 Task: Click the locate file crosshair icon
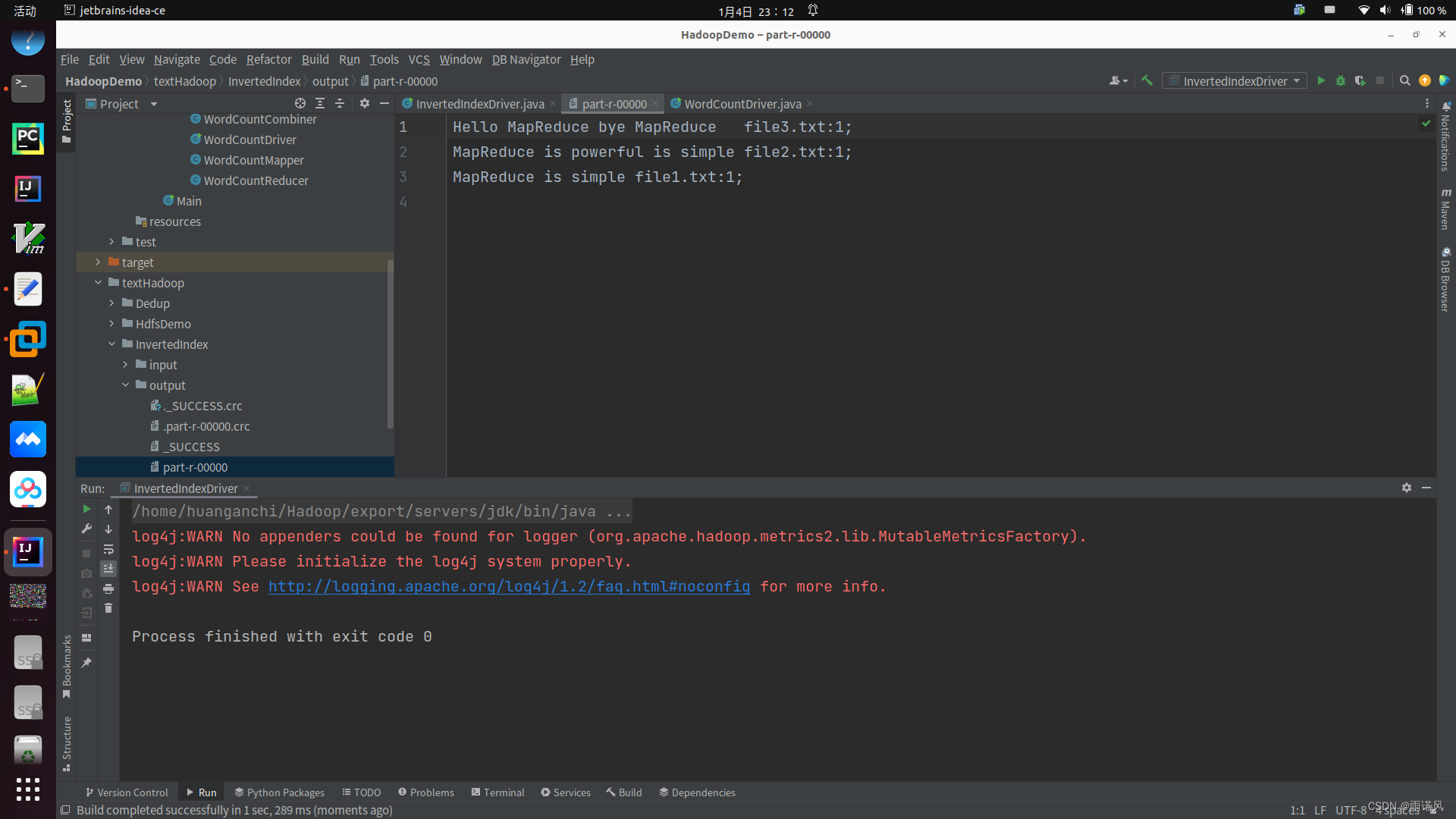300,103
